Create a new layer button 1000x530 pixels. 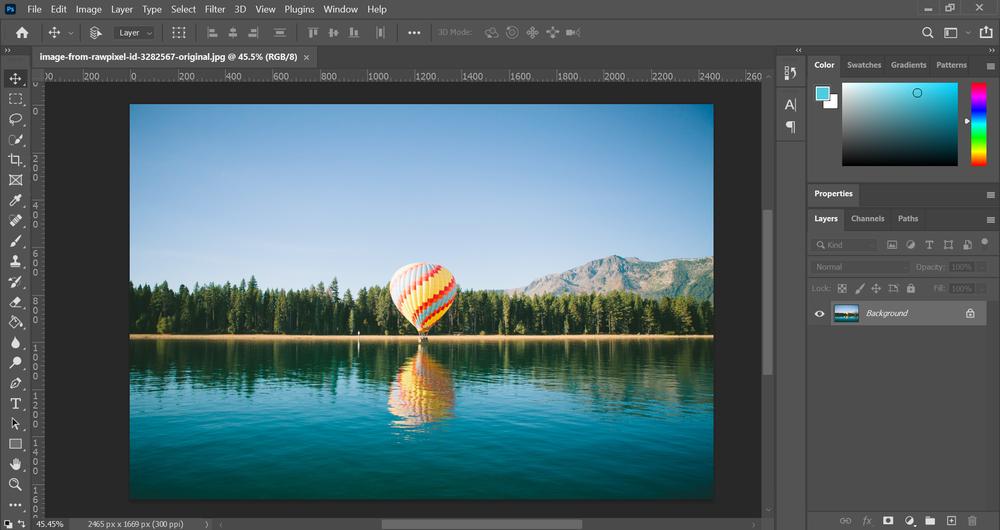pos(952,520)
